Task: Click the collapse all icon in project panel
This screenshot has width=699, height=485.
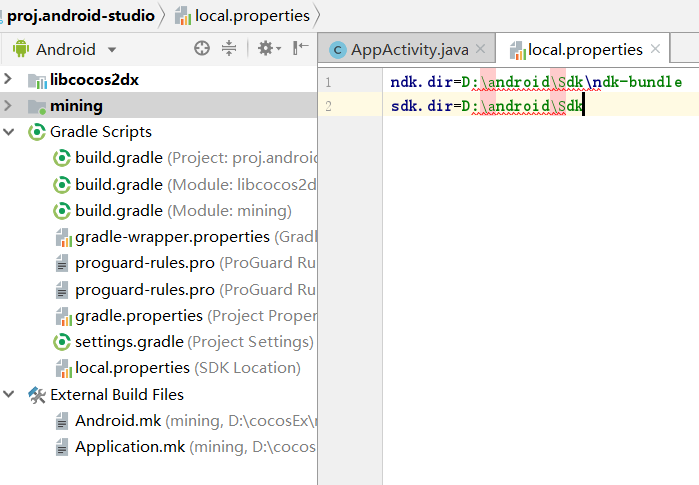Action: point(229,48)
